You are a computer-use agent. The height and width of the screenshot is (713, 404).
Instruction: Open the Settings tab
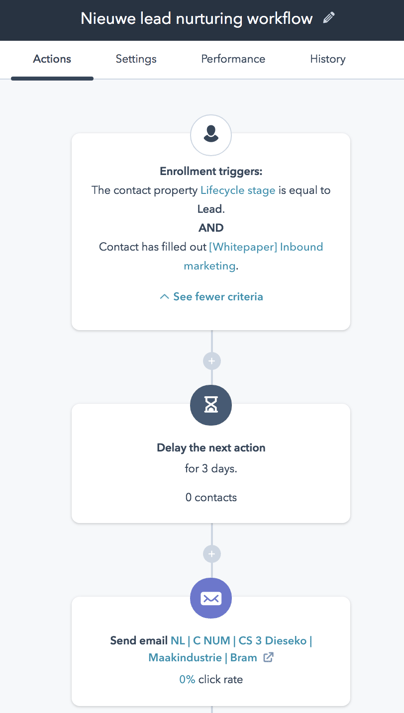(x=136, y=59)
